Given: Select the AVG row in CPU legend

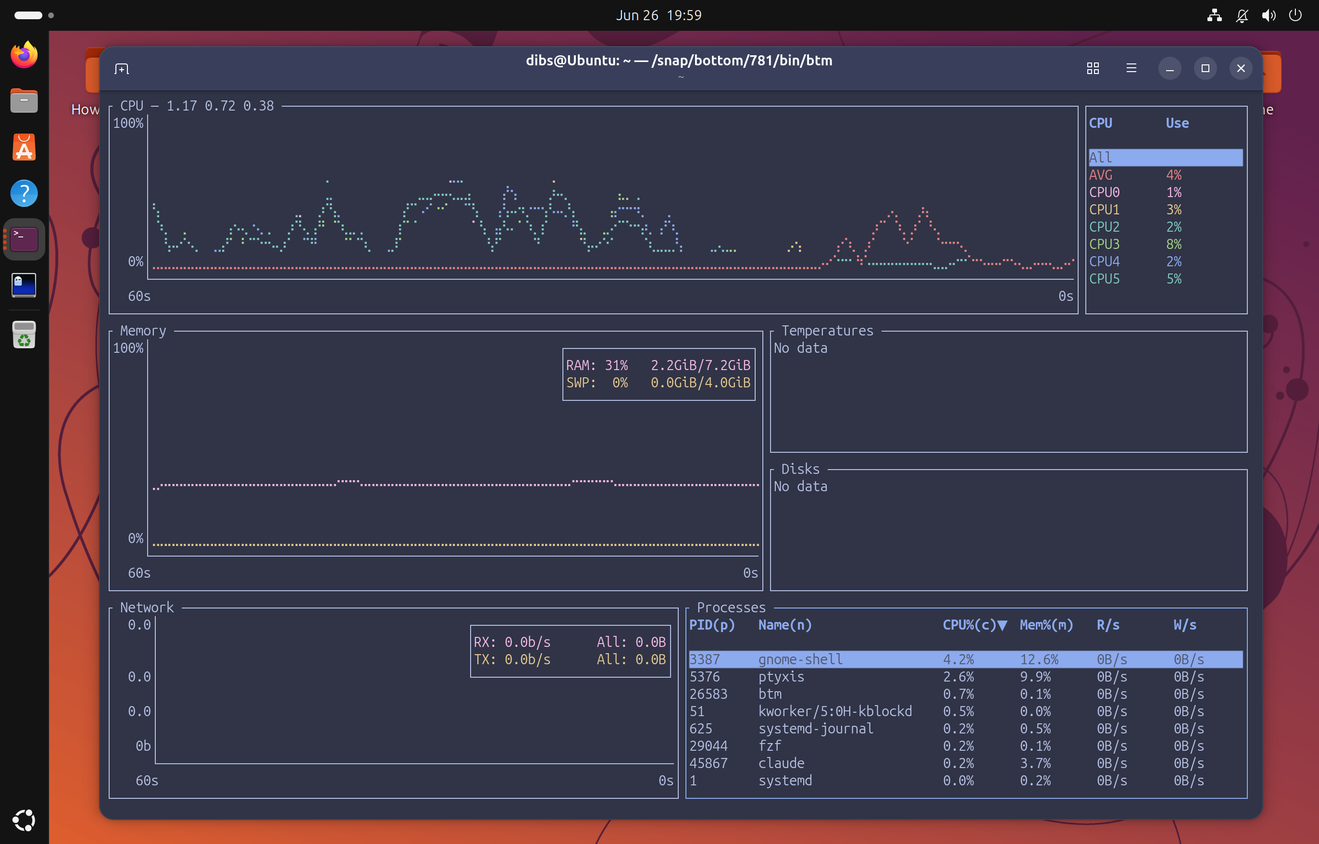Looking at the screenshot, I should tap(1166, 175).
